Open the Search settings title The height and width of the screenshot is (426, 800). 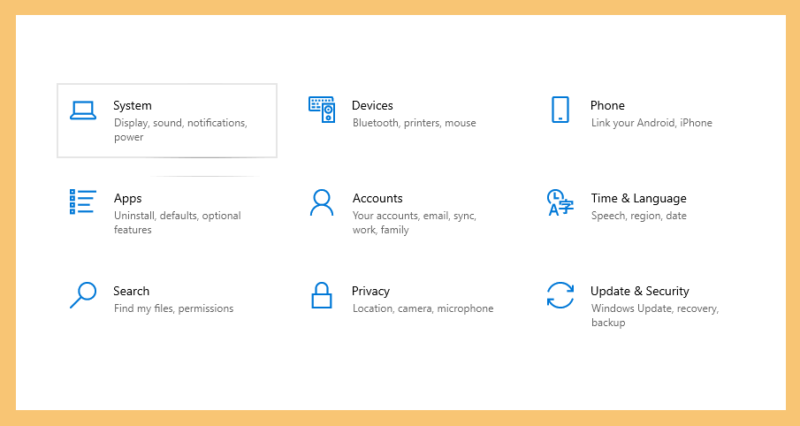(x=131, y=291)
